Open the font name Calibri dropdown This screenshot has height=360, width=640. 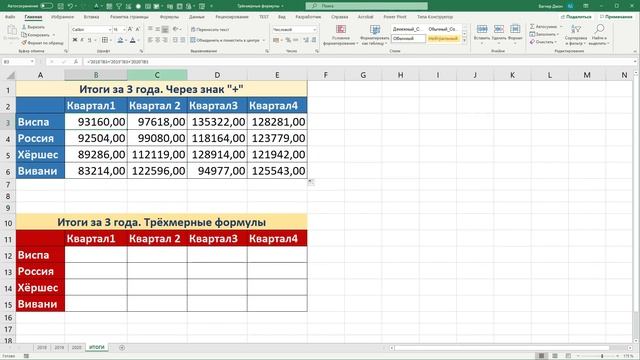[x=109, y=30]
